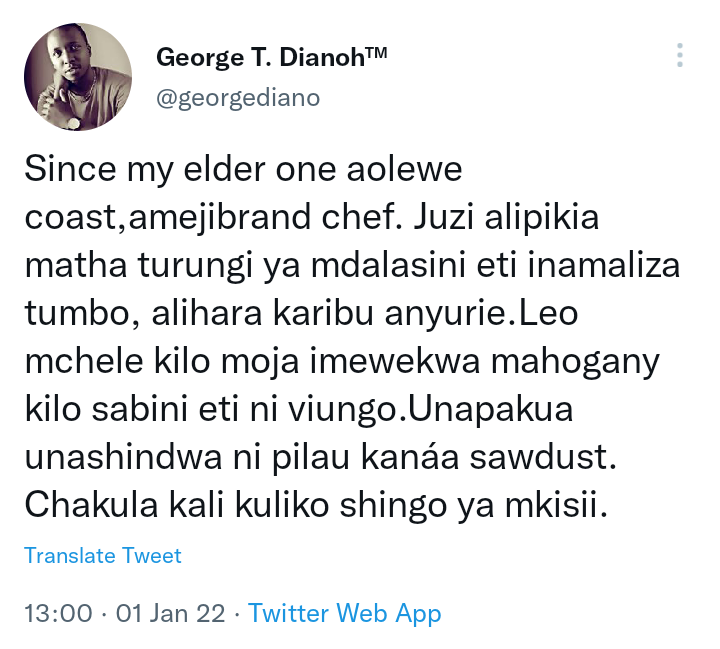
Task: Click the word 'sawdust' in the tweet
Action: point(539,457)
